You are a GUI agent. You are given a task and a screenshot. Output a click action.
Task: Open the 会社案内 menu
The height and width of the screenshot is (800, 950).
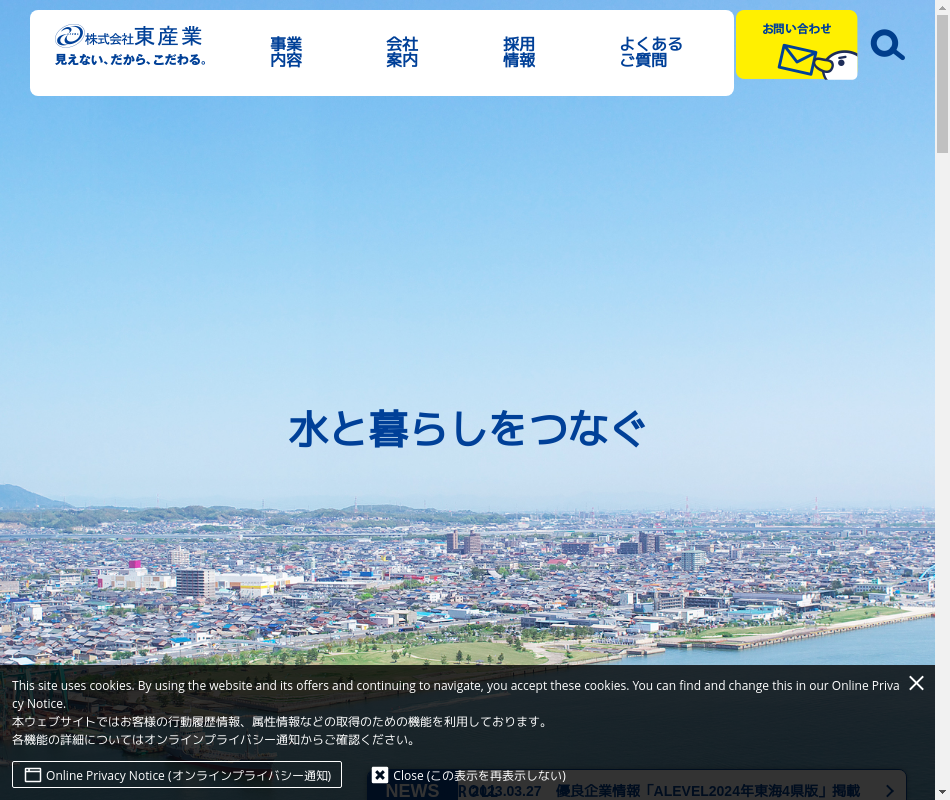(402, 52)
